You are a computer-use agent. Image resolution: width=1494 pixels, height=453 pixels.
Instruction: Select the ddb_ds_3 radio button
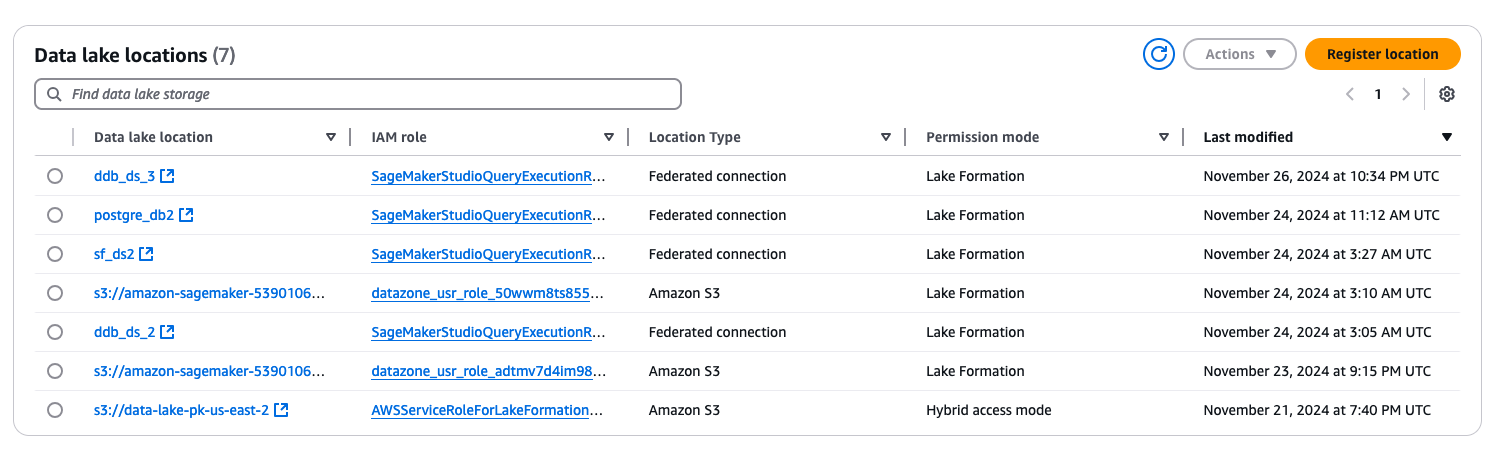[55, 176]
